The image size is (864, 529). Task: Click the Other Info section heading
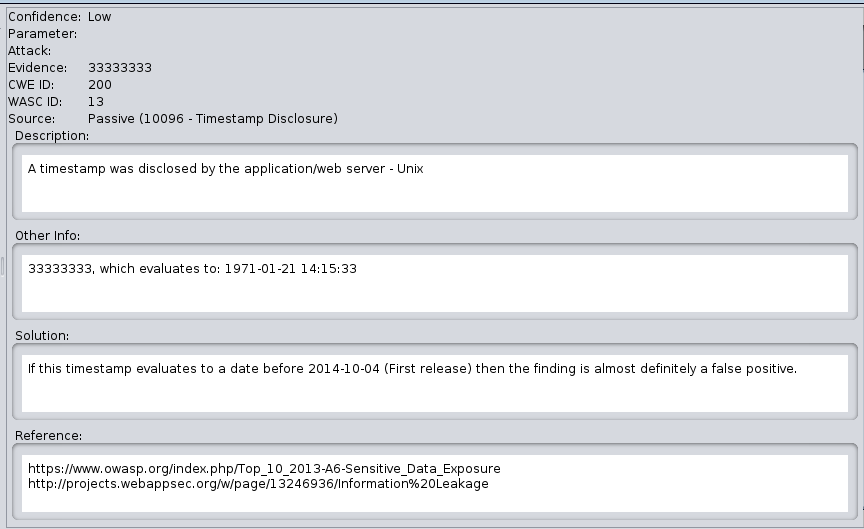47,236
